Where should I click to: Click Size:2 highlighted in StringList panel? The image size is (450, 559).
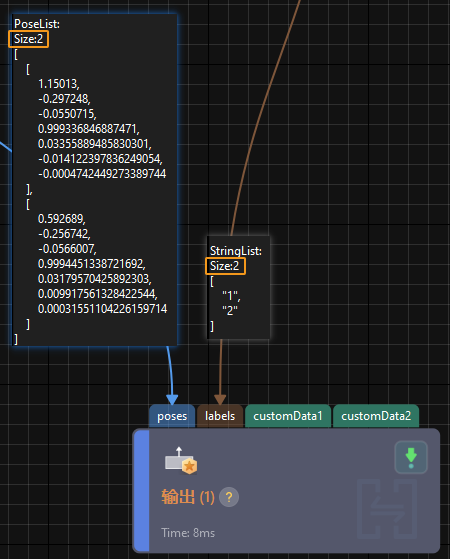point(225,266)
